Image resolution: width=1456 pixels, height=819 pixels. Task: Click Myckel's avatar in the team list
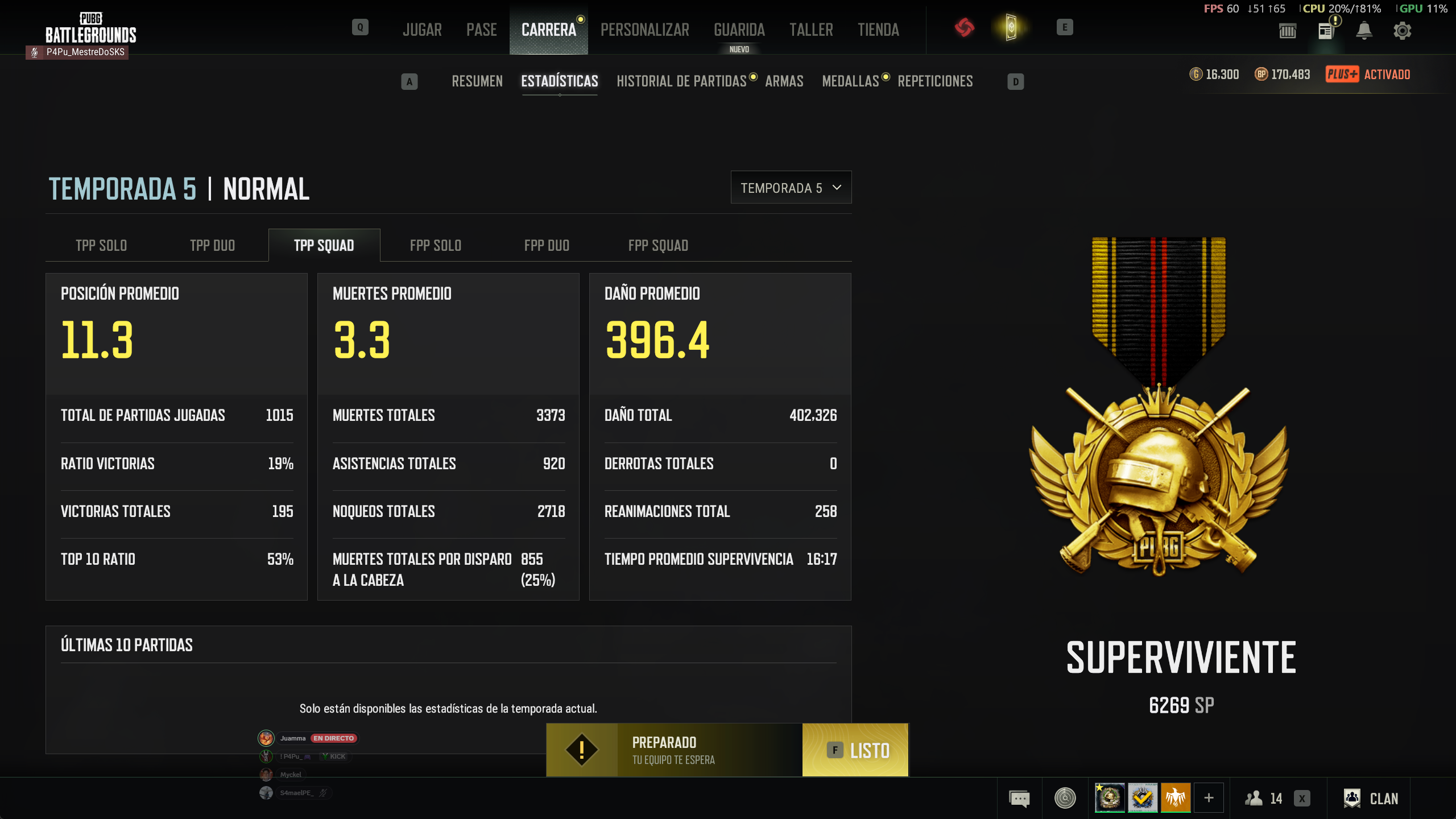[x=266, y=775]
